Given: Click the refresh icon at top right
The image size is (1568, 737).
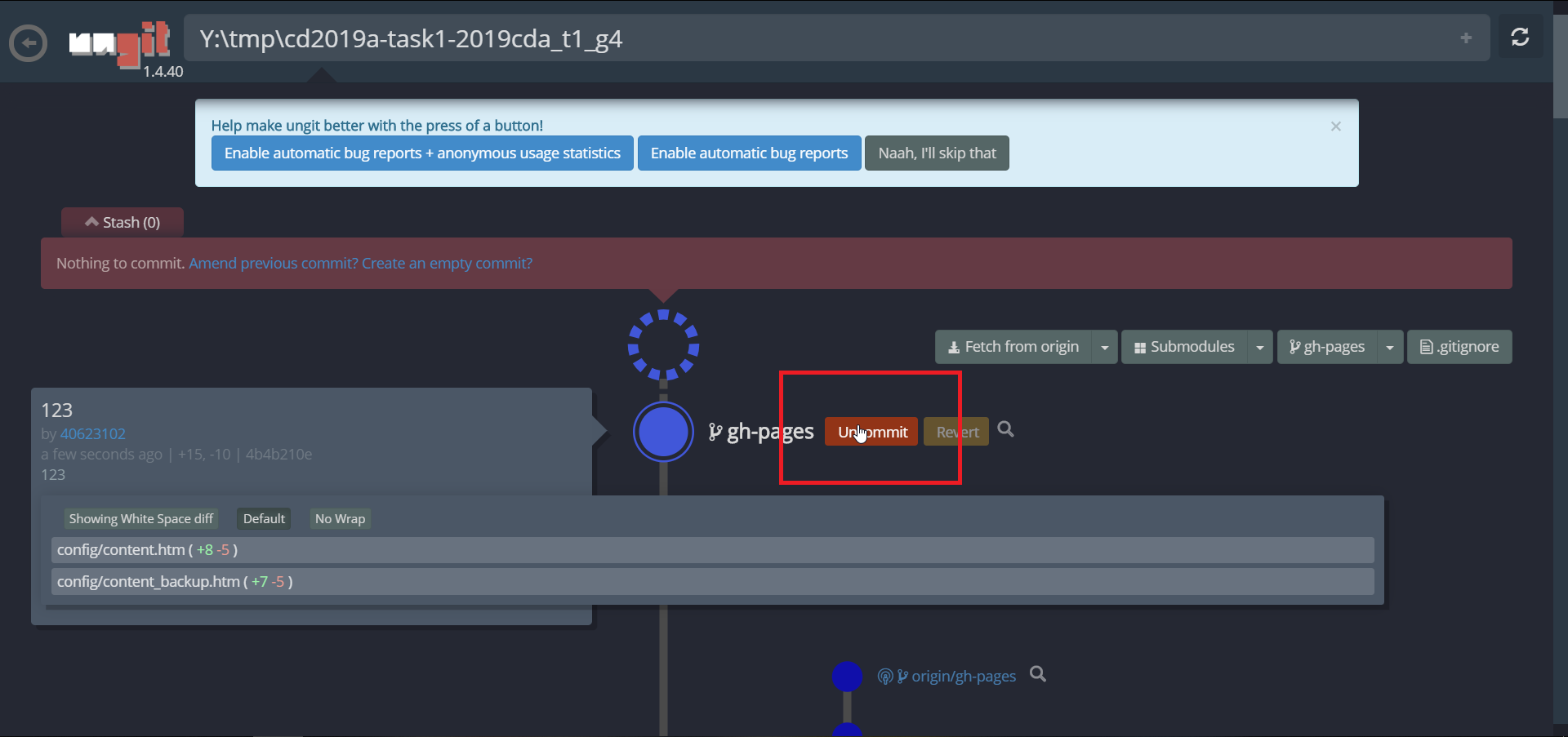Looking at the screenshot, I should [x=1520, y=38].
